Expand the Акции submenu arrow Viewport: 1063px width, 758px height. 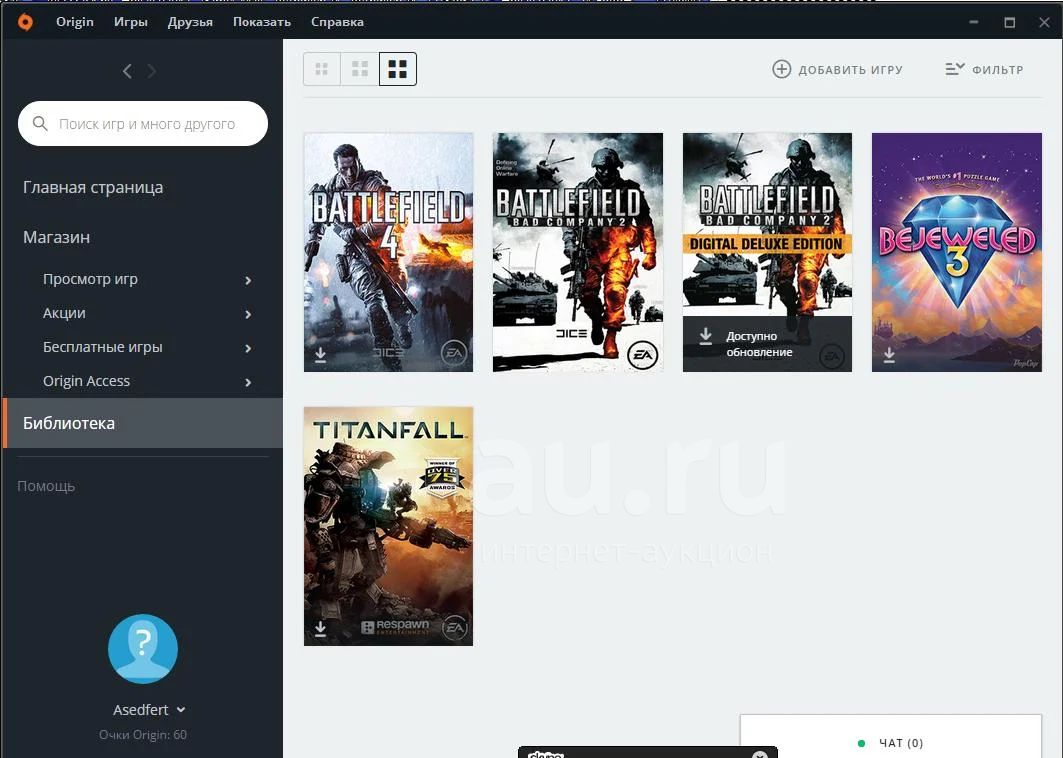(x=248, y=314)
